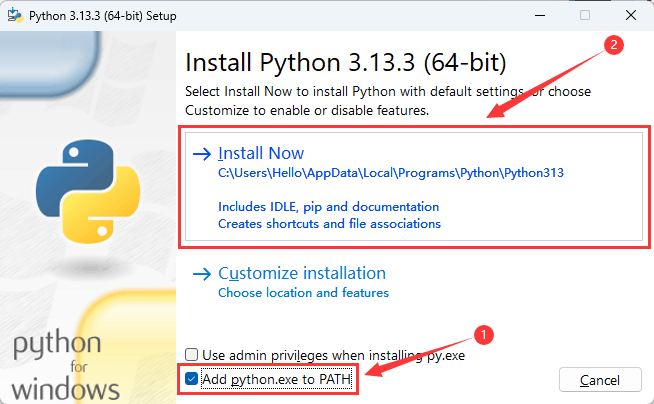Click 'Includes IDLE, pip and documentation' text
Screen dimensions: 654x404
(x=329, y=207)
